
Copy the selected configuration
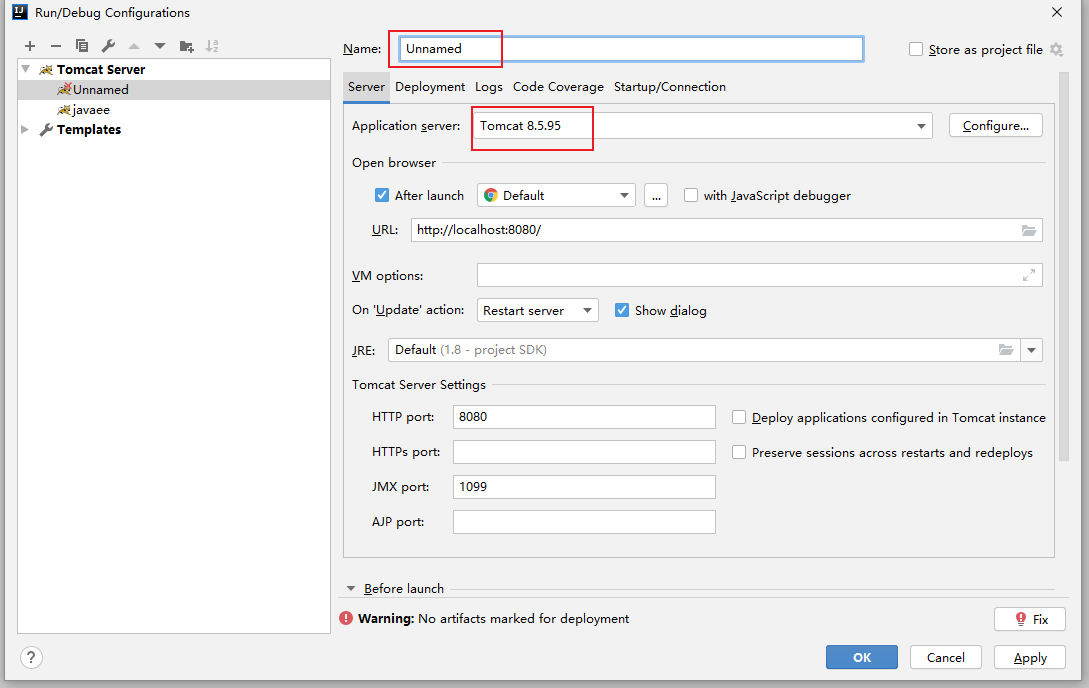coord(82,46)
